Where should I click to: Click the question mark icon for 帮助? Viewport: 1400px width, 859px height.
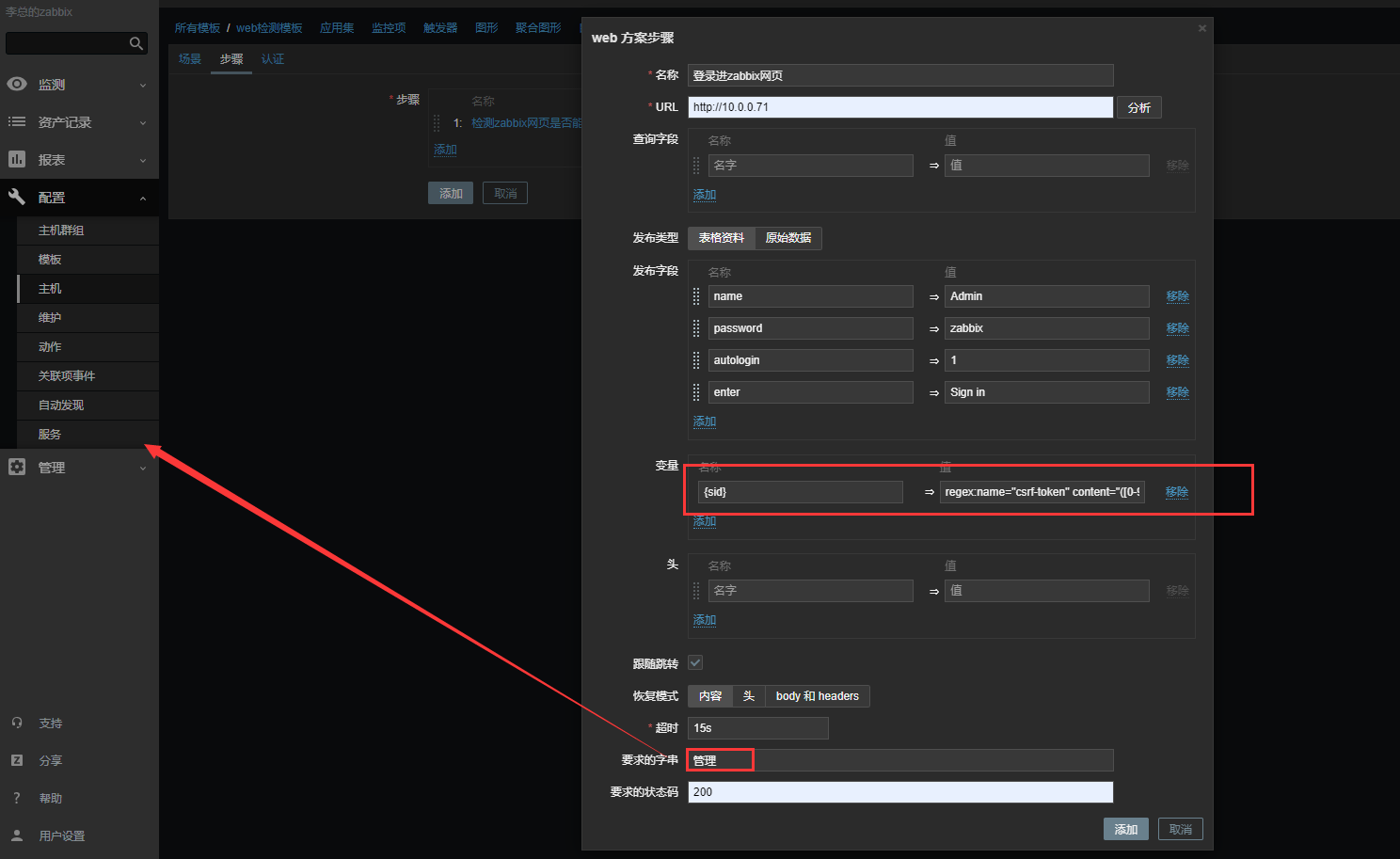[17, 798]
